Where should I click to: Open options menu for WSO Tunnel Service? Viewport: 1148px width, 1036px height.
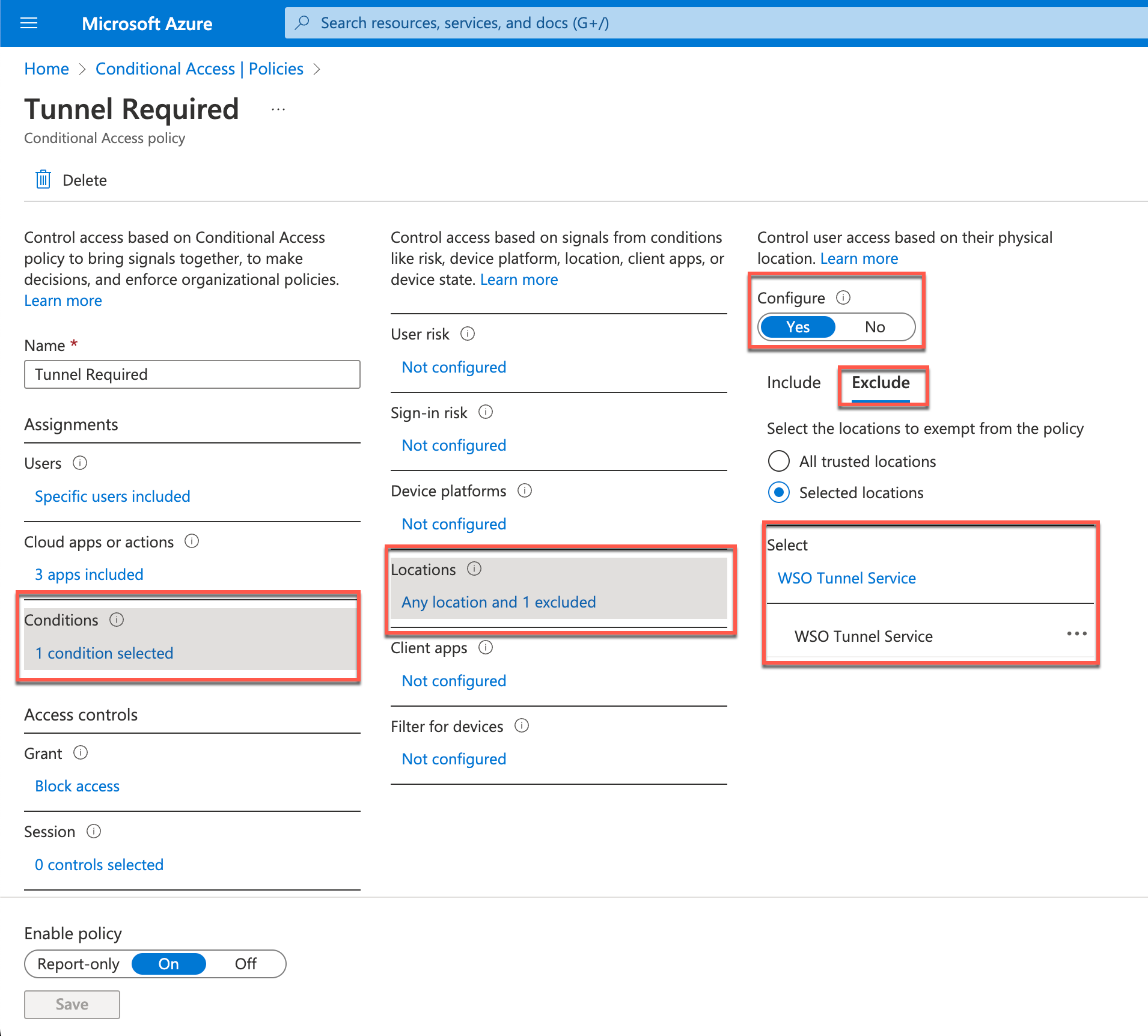[1076, 634]
